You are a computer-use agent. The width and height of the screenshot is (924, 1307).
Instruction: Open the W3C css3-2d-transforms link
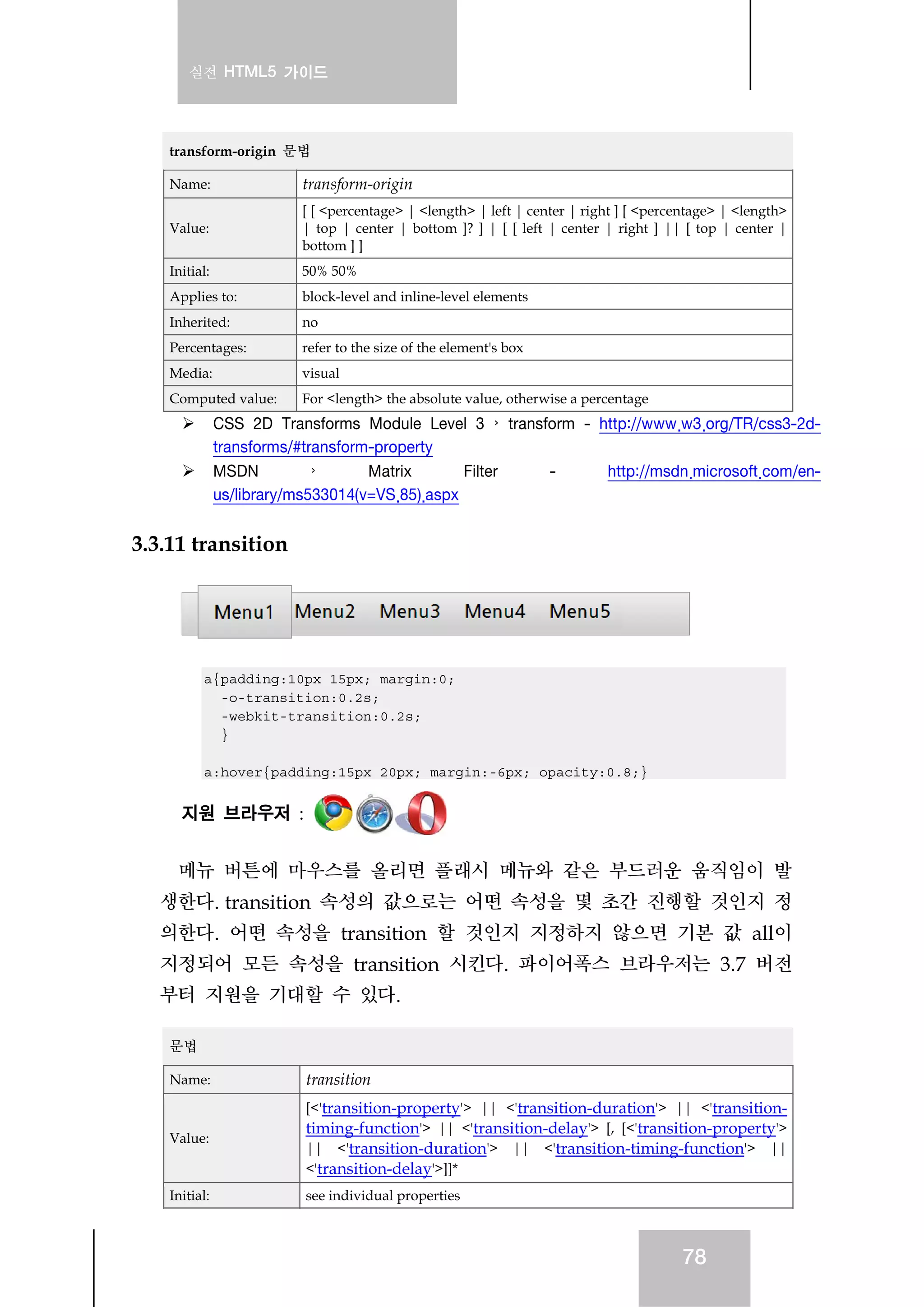tap(709, 424)
